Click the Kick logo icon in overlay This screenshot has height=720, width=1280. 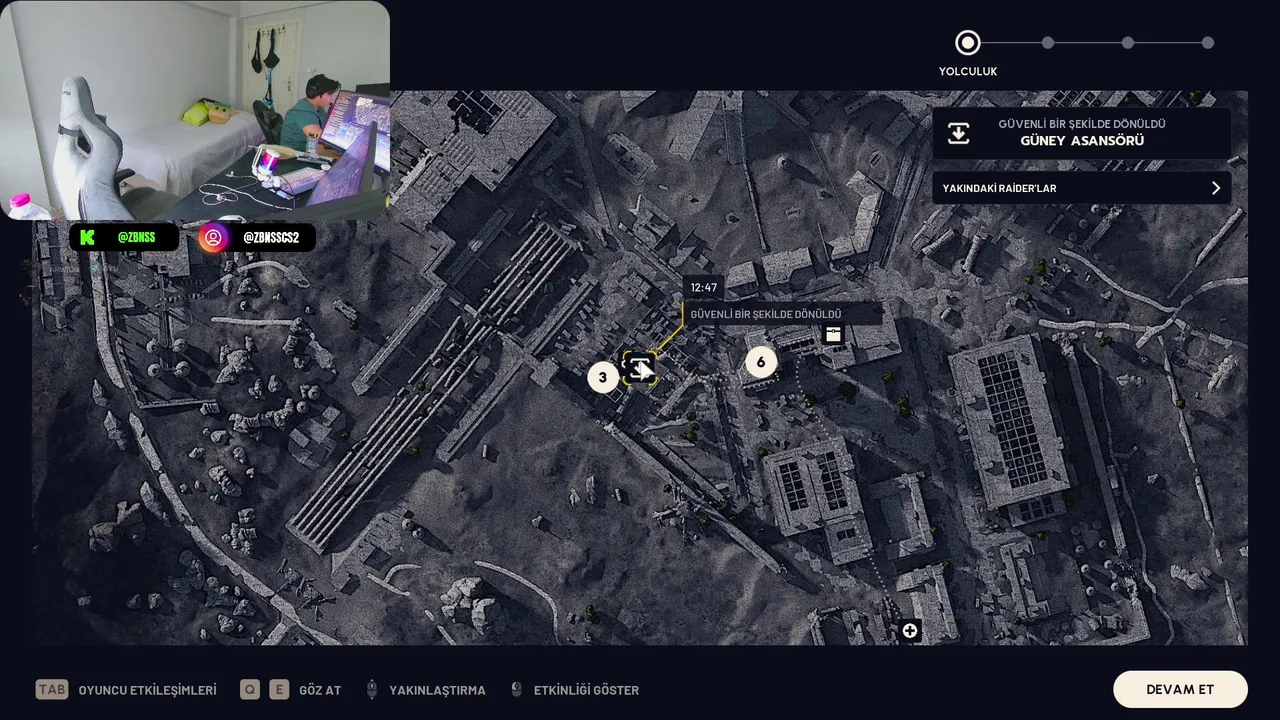(87, 237)
